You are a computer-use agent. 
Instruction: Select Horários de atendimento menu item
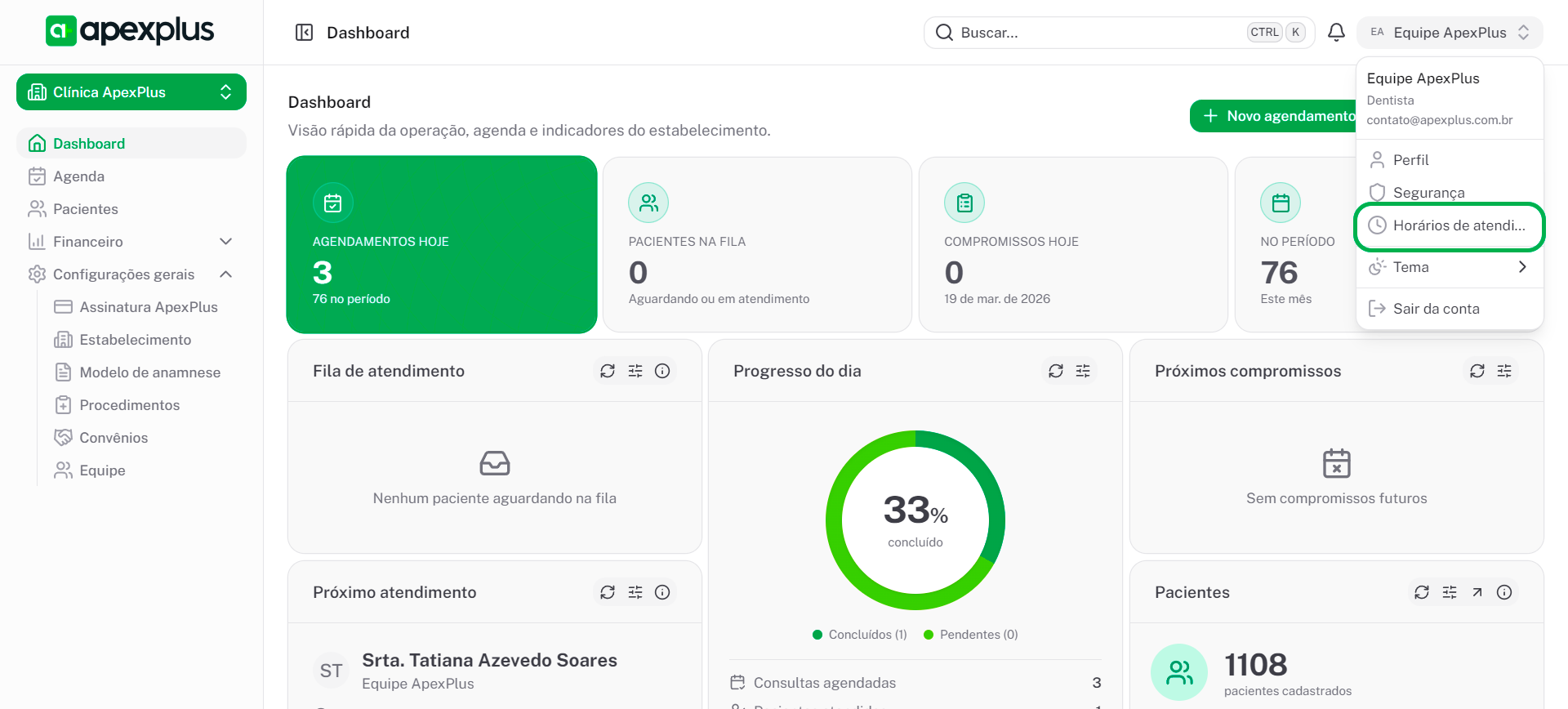coord(1449,225)
